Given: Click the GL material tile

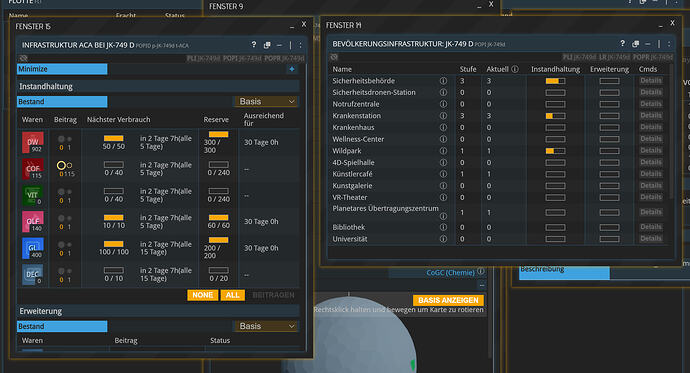Looking at the screenshot, I should (x=33, y=248).
